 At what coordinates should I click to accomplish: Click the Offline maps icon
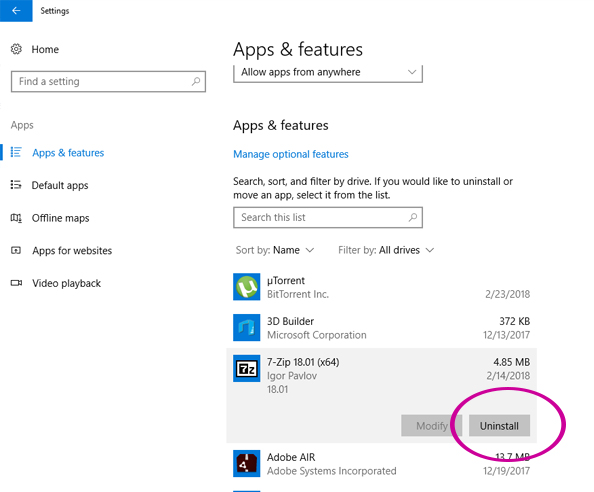[16, 218]
